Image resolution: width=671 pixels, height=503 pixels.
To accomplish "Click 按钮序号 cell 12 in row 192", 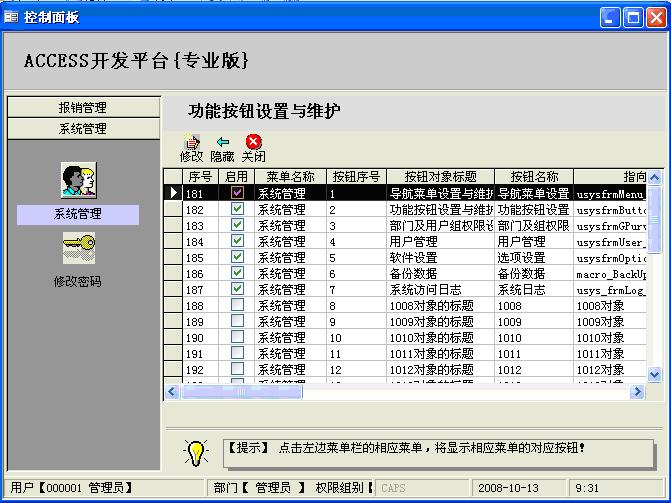I will [x=356, y=369].
